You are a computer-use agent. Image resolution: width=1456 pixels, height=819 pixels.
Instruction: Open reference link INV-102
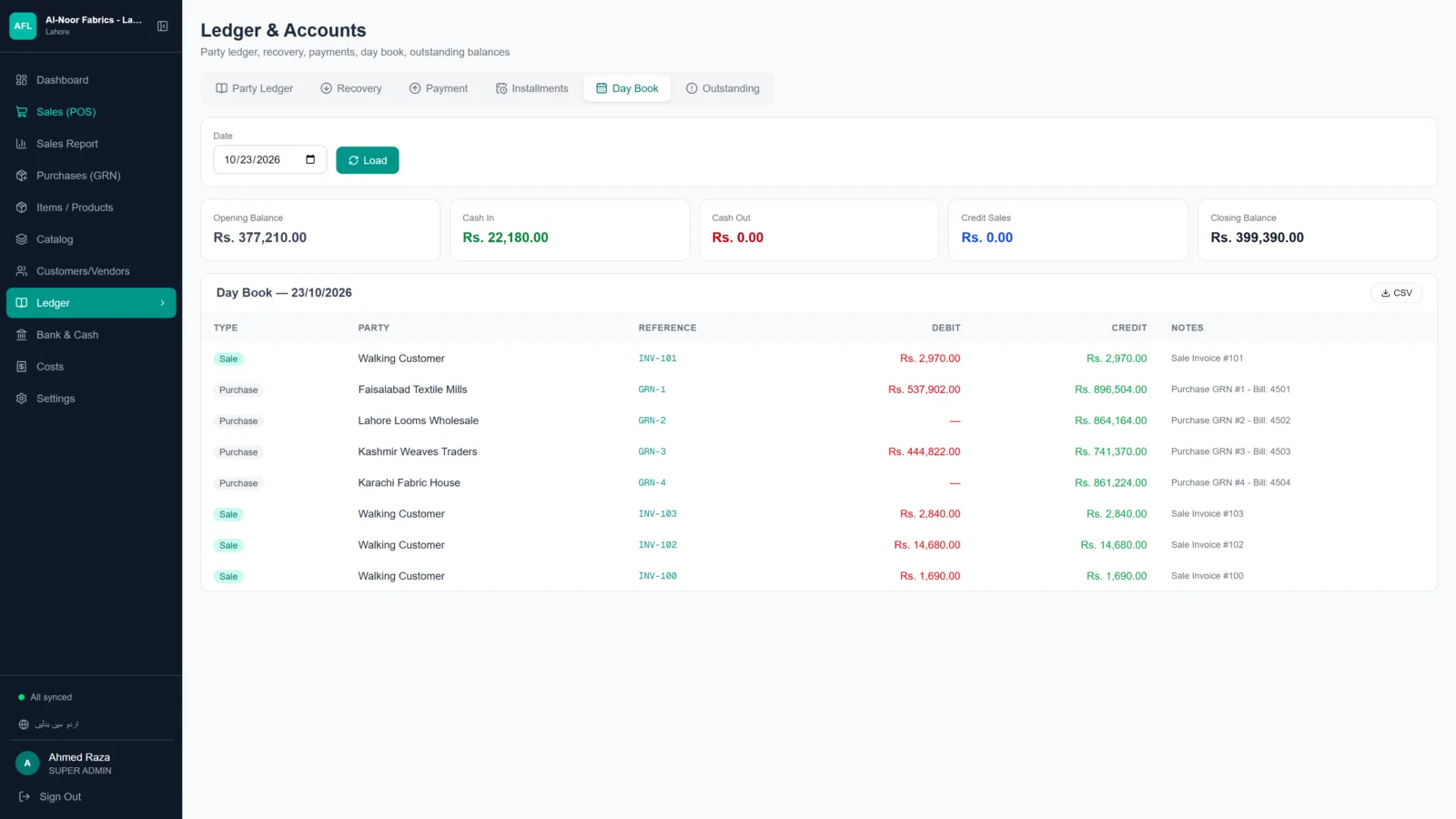[658, 545]
